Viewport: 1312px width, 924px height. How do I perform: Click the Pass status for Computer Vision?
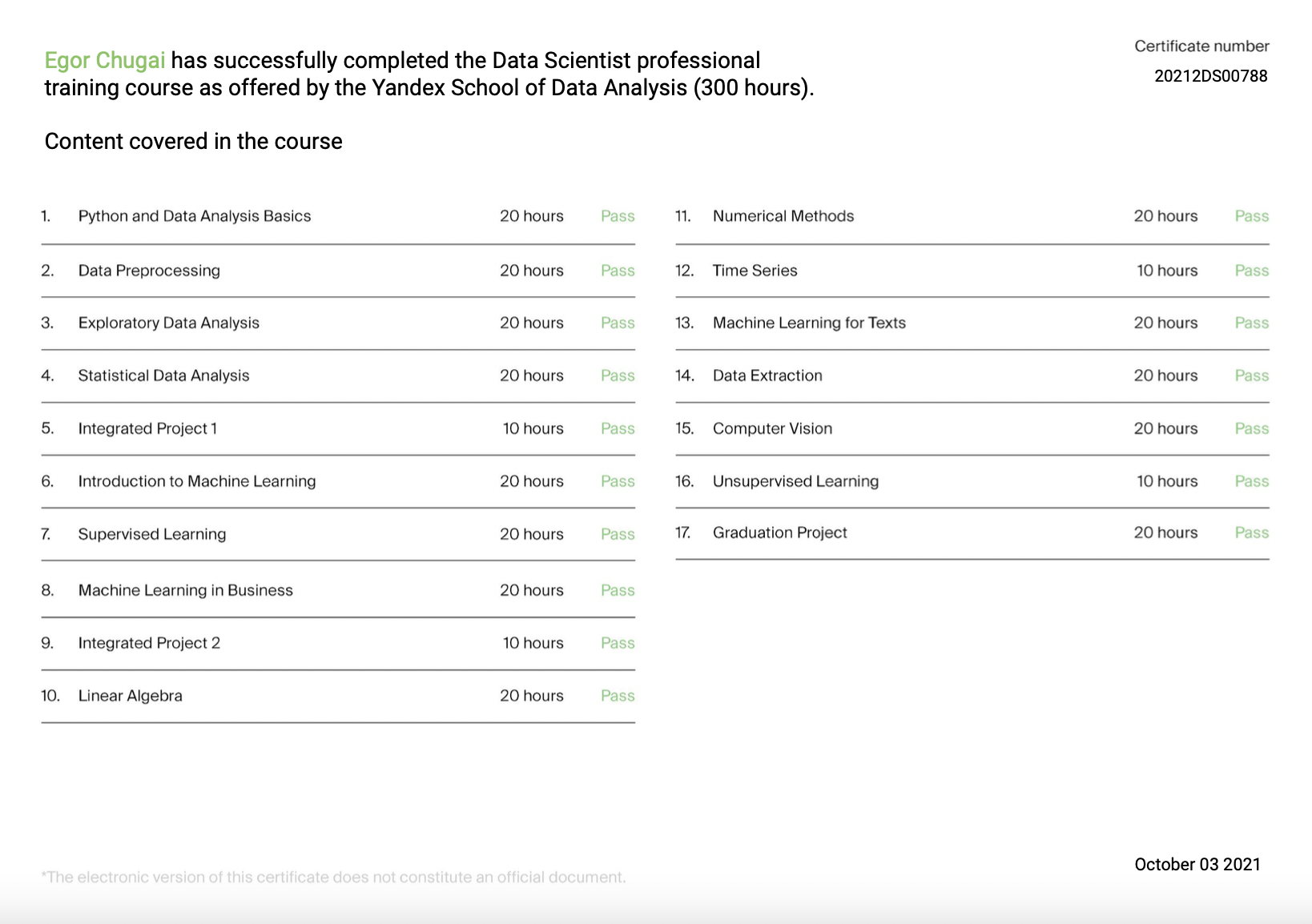[1251, 428]
